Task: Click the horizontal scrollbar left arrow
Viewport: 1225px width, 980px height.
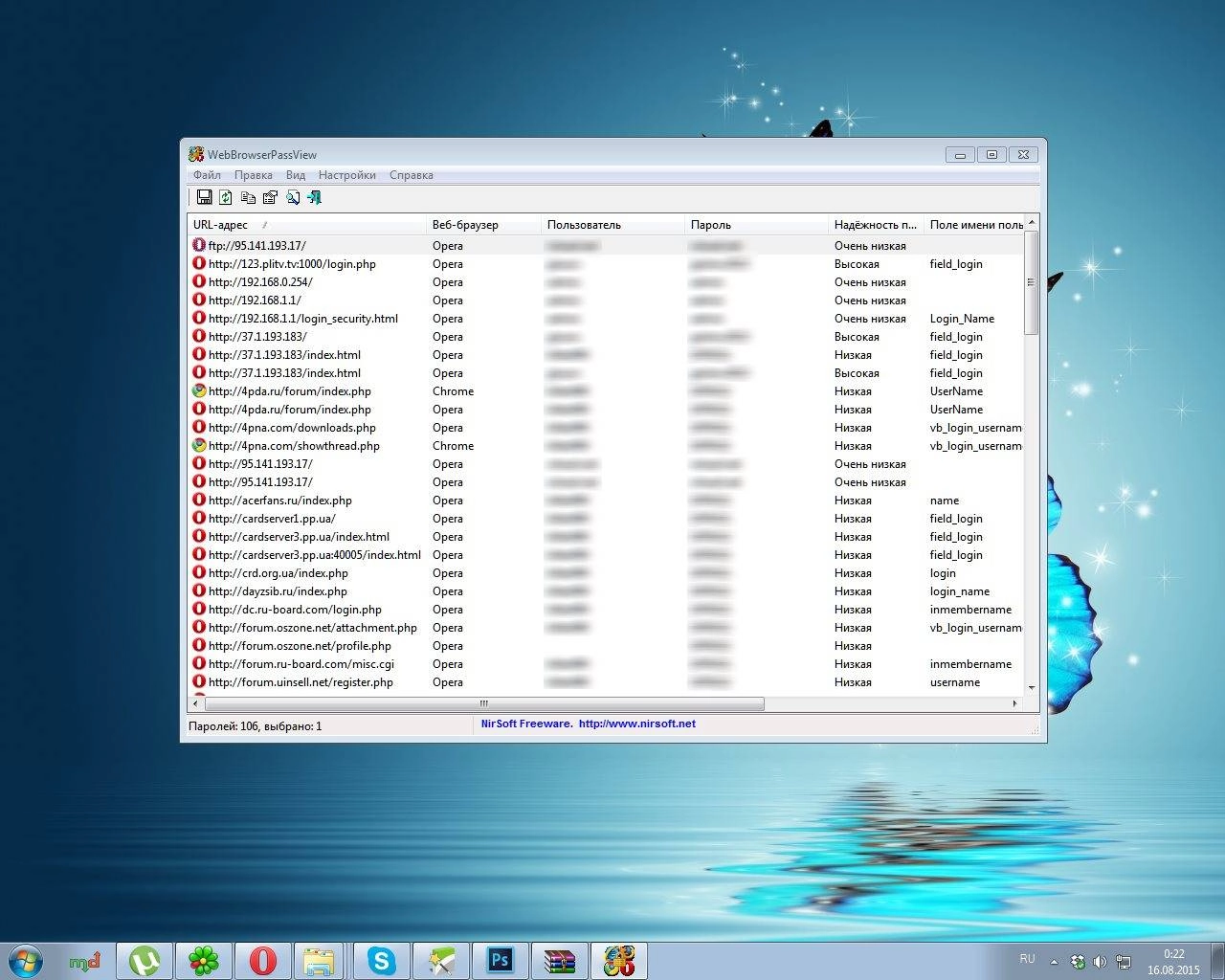Action: pyautogui.click(x=196, y=703)
